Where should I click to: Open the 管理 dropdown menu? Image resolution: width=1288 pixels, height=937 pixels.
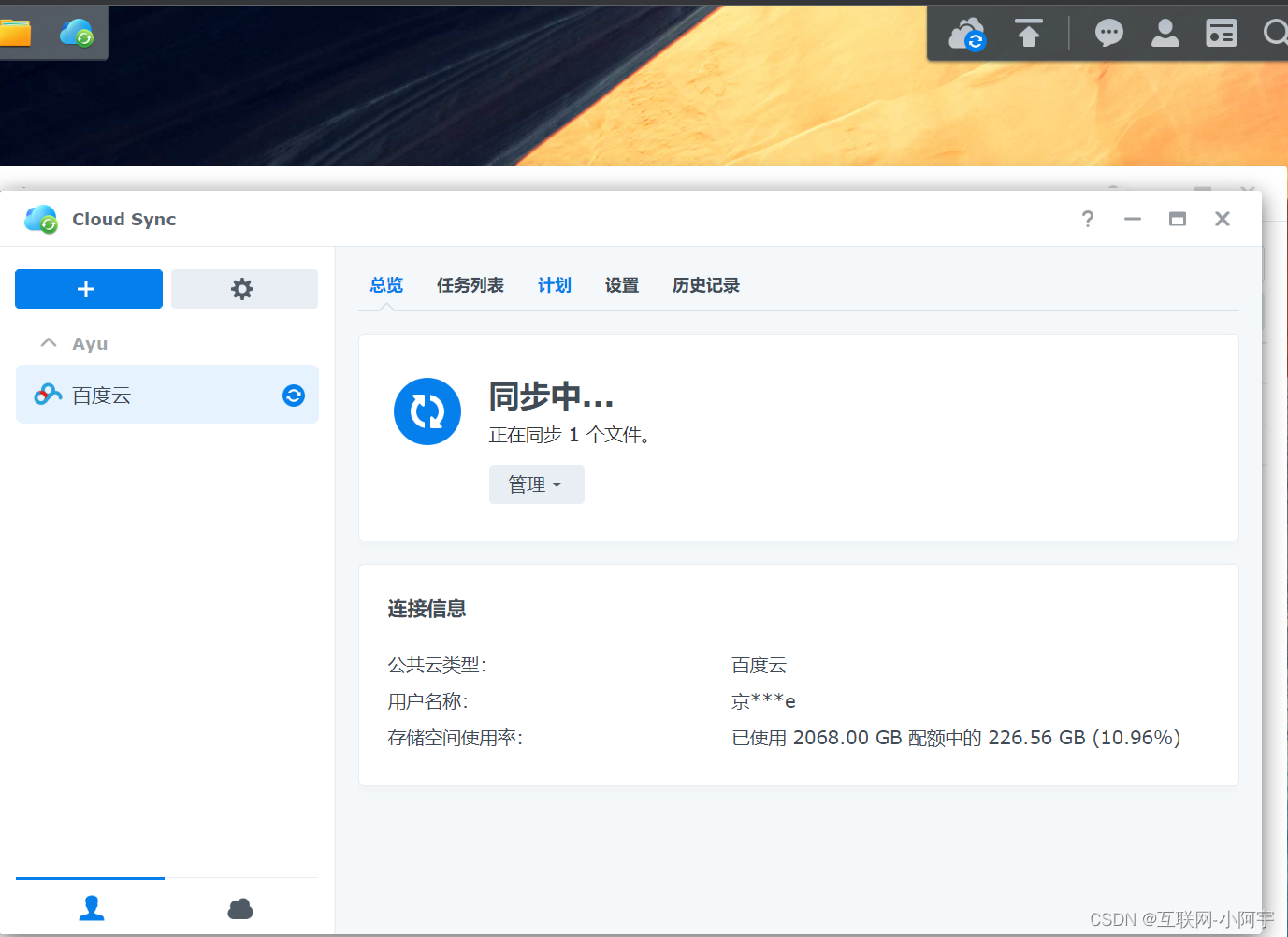[x=537, y=484]
